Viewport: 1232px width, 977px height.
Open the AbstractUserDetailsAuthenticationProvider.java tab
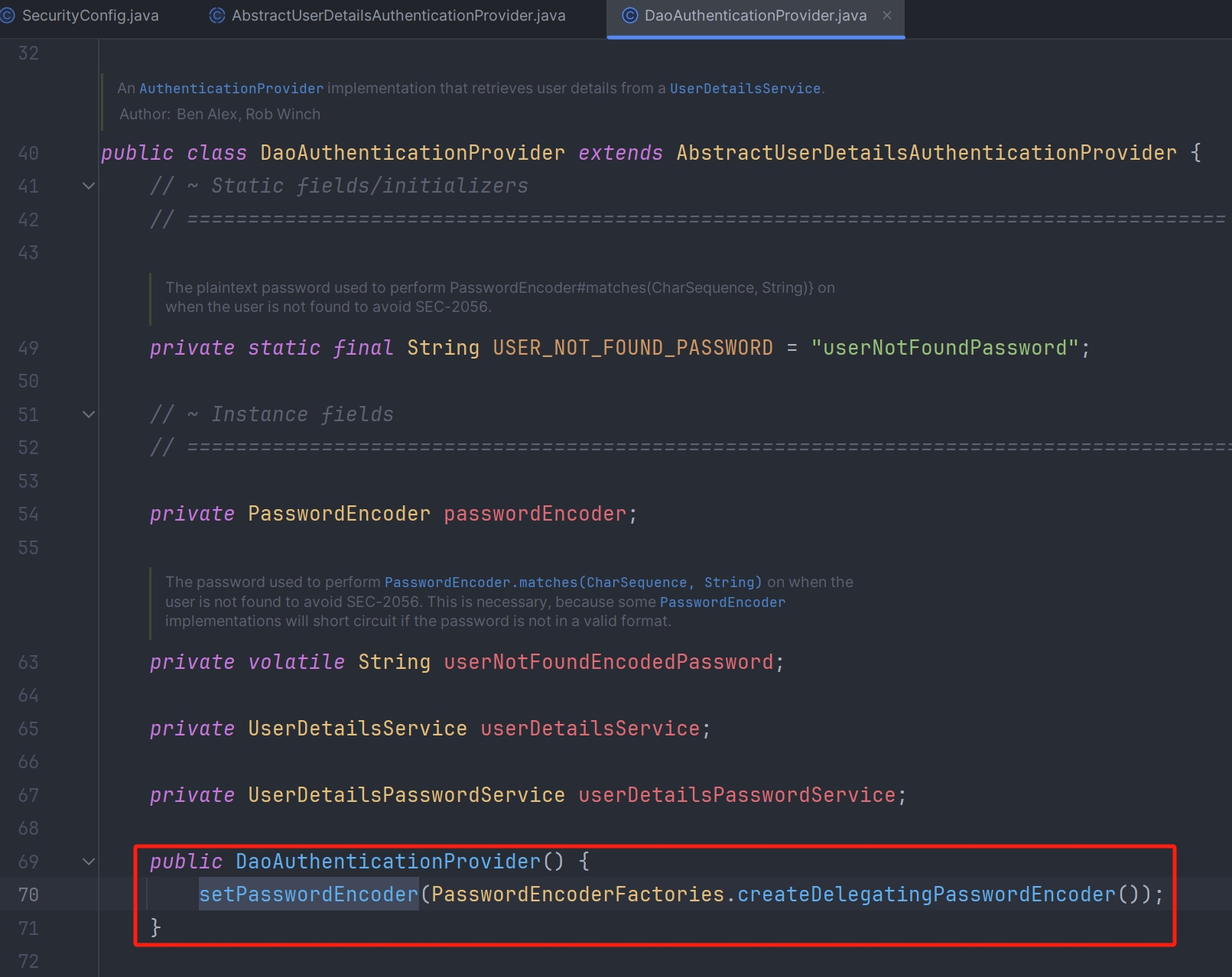point(398,15)
